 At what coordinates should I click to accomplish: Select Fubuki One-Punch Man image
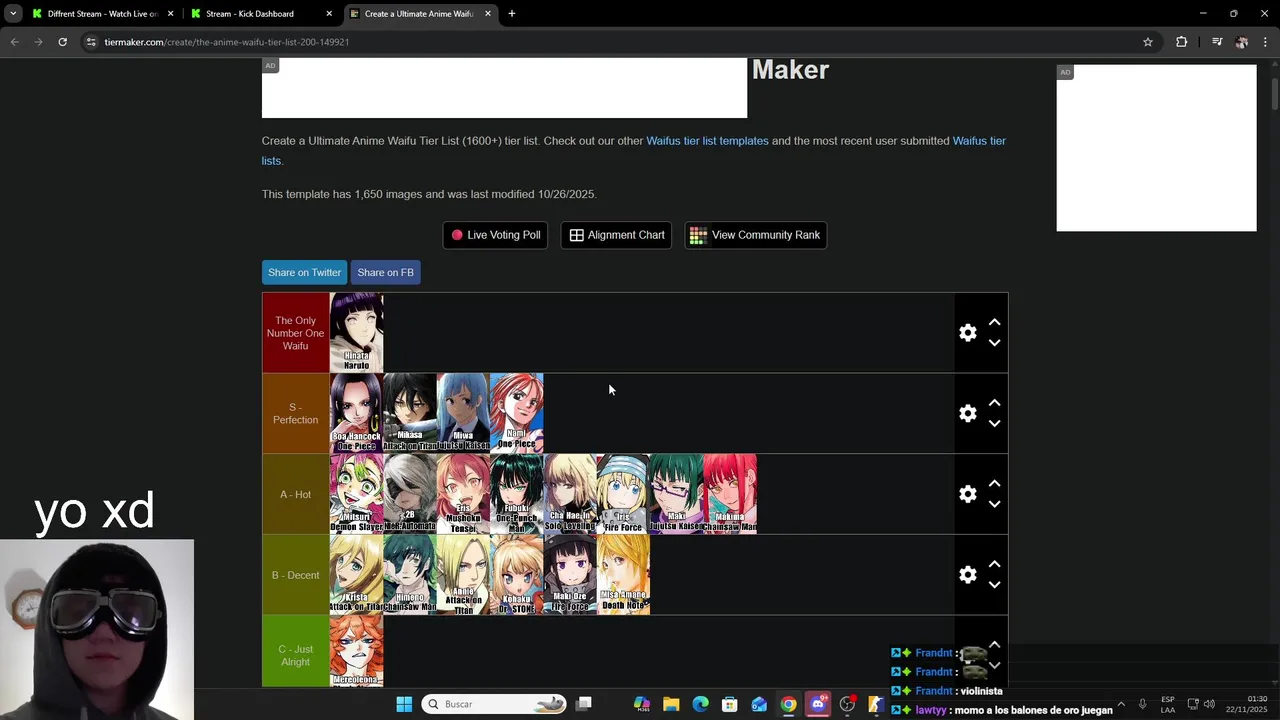coord(516,494)
